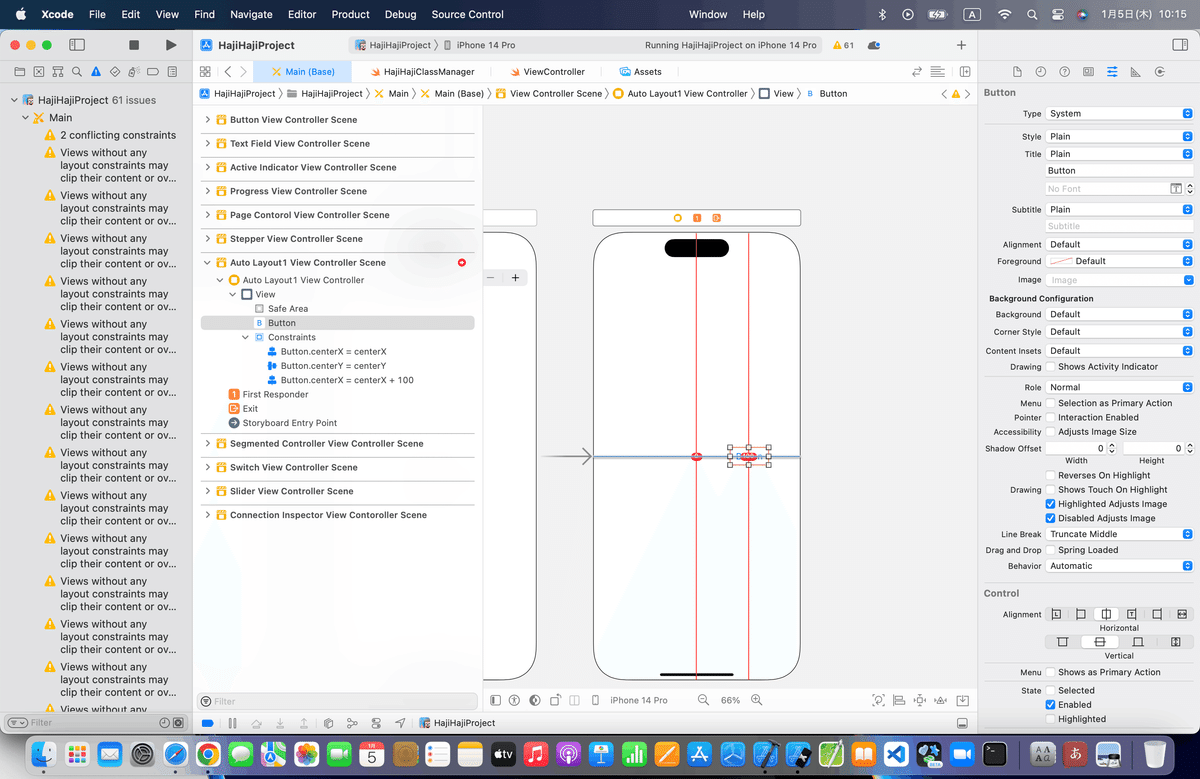Screen dimensions: 1200x779
Task: Hide the navigator sidebar
Action: tap(77, 45)
